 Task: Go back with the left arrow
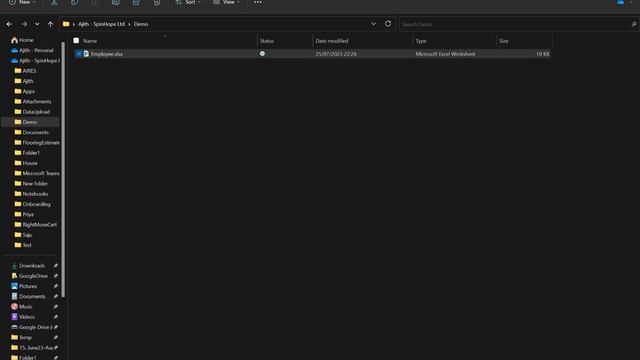pyautogui.click(x=9, y=24)
